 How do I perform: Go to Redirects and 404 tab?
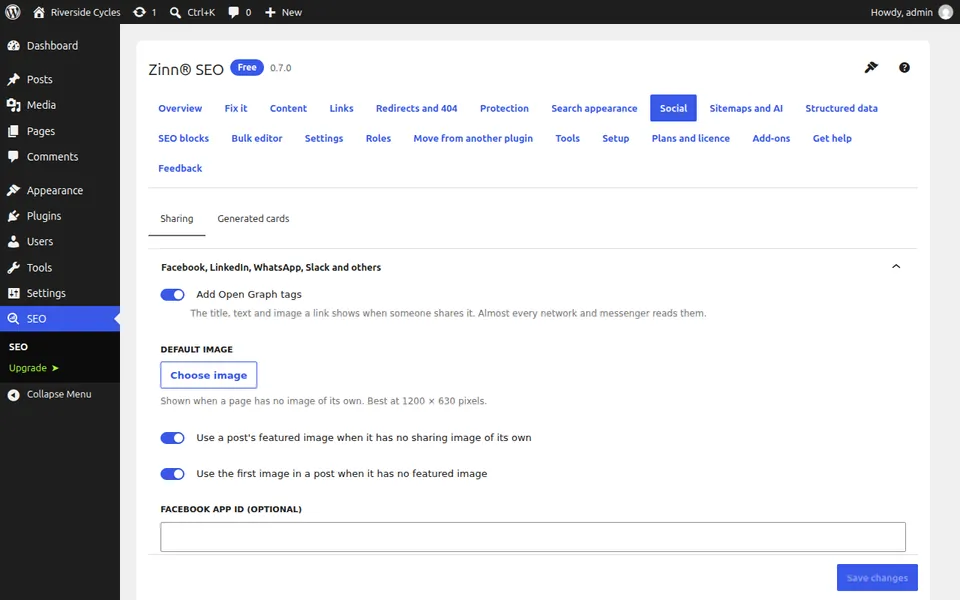(x=416, y=108)
